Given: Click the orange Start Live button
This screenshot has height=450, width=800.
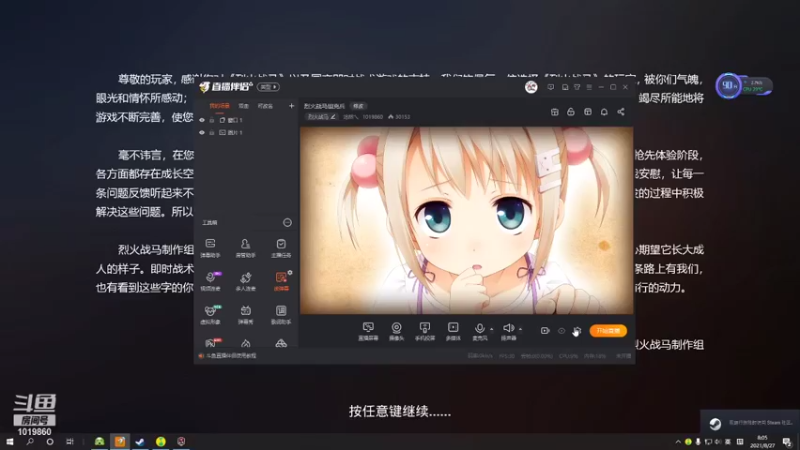Looking at the screenshot, I should pos(608,331).
